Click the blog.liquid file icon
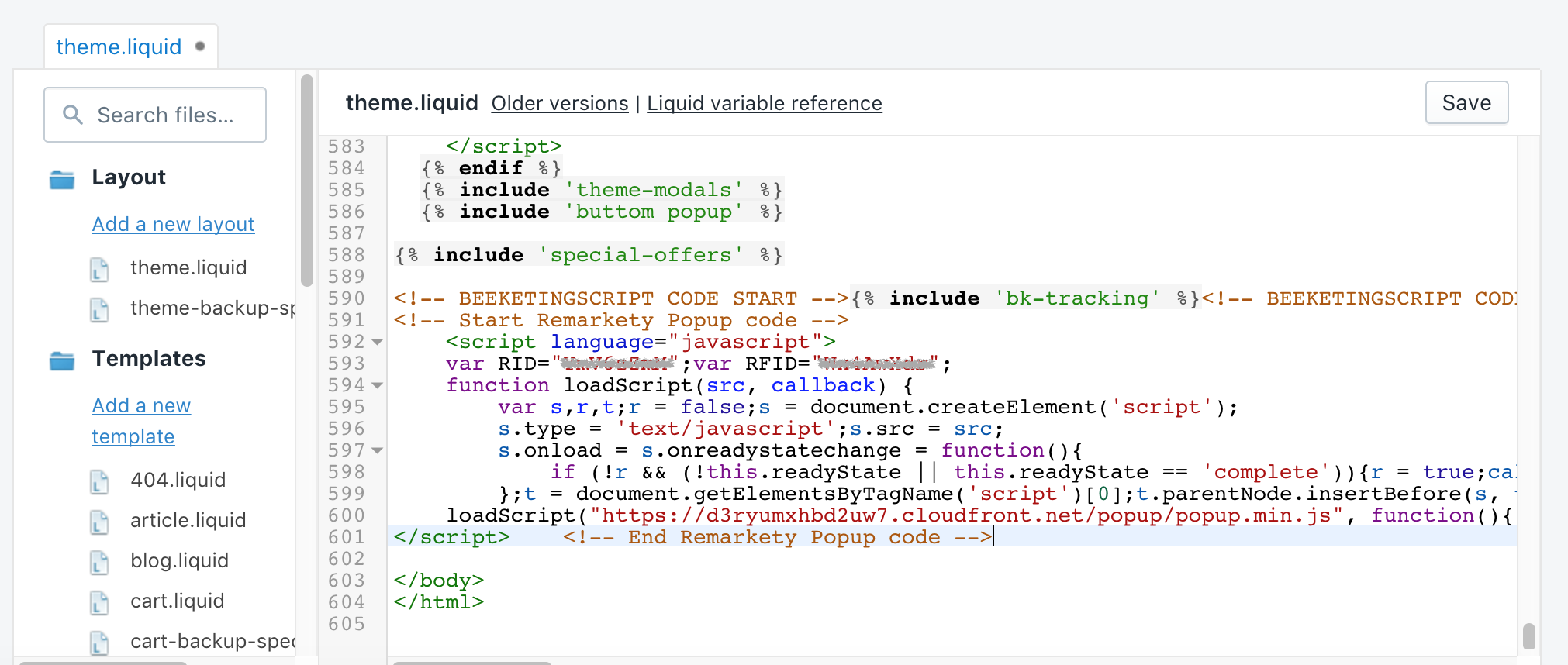 99,562
